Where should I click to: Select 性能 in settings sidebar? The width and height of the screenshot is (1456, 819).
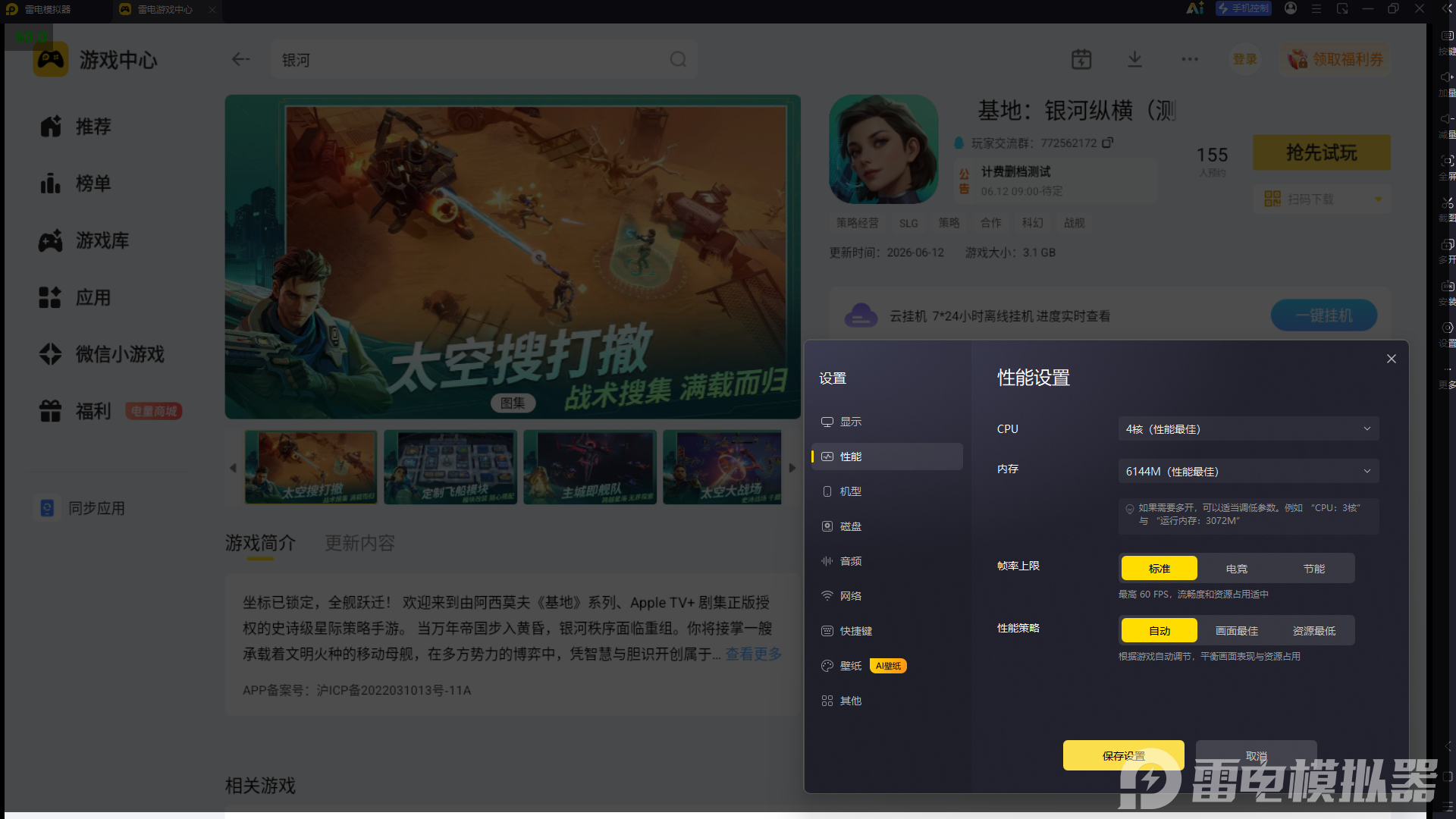pos(887,457)
